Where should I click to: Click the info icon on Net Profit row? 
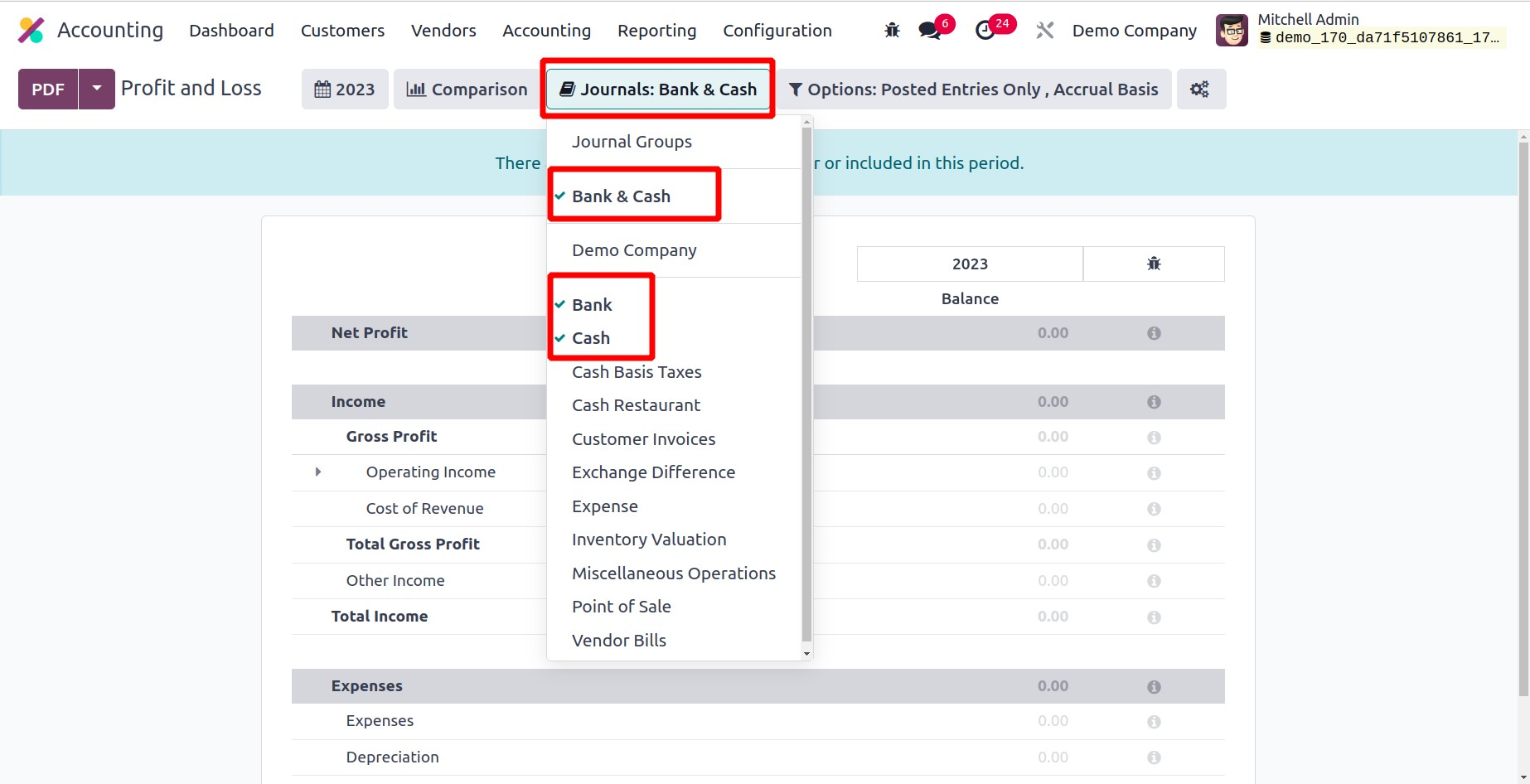tap(1154, 333)
